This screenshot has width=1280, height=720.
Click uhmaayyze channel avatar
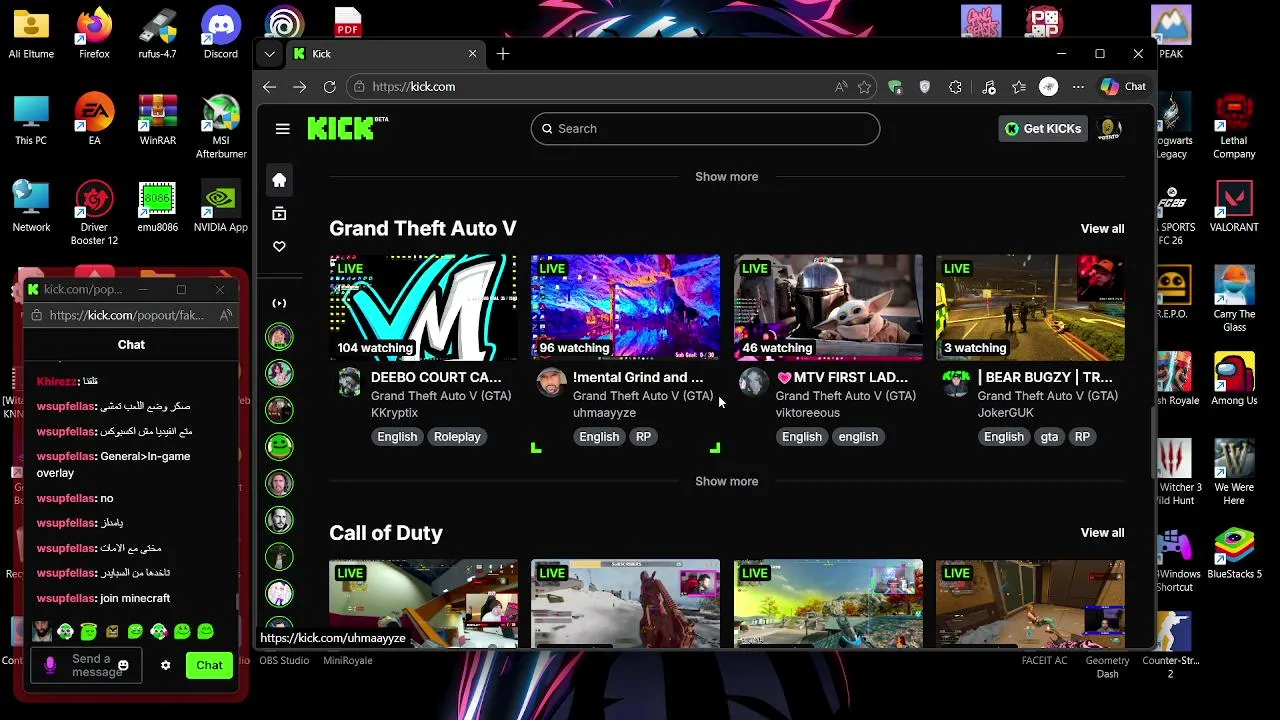point(550,382)
